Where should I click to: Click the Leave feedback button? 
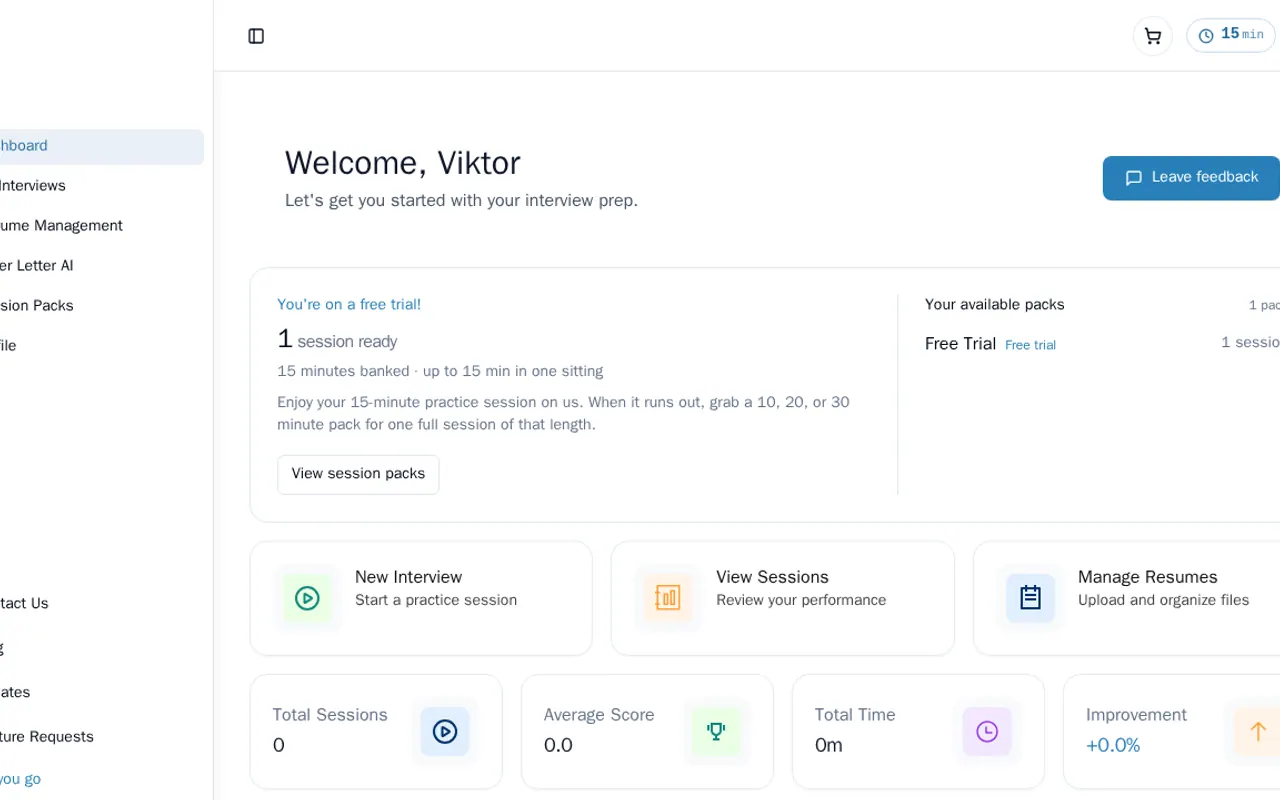click(x=1191, y=178)
